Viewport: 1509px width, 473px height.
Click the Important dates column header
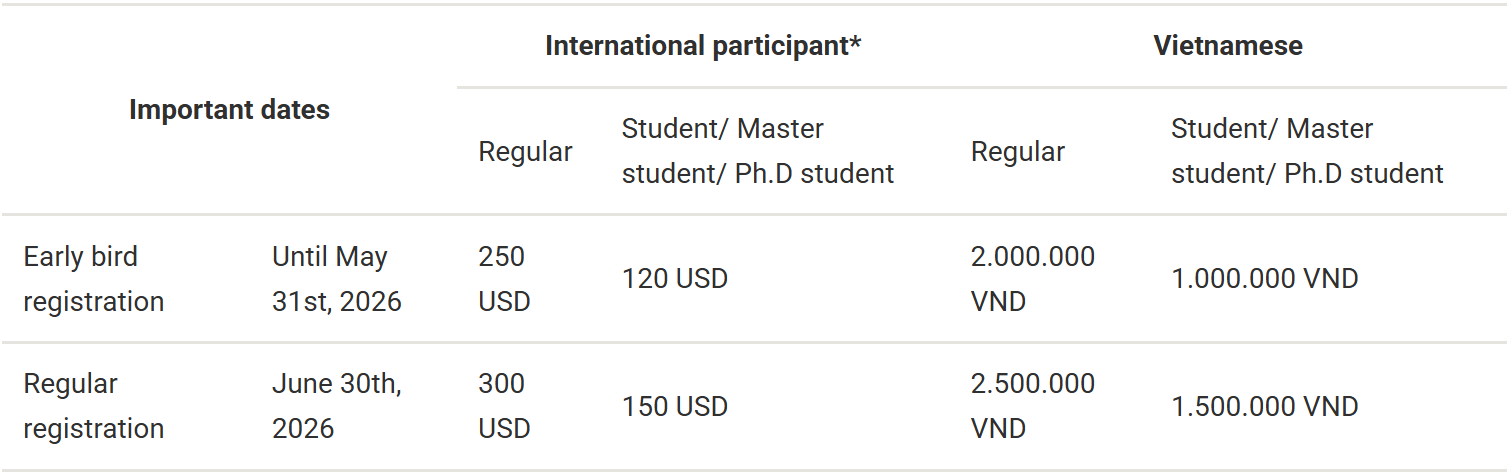pyautogui.click(x=229, y=110)
